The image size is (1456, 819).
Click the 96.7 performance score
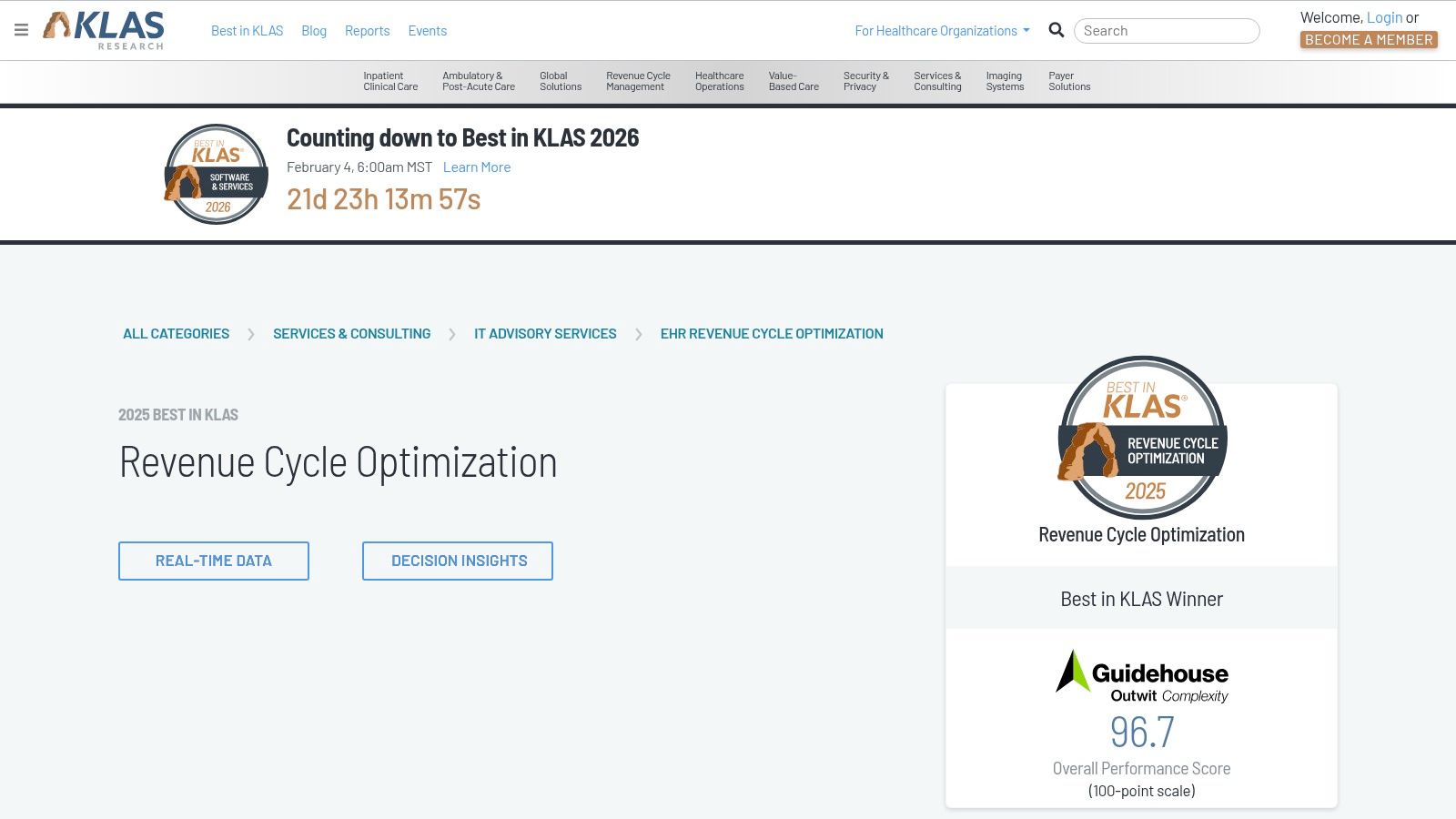tap(1142, 733)
